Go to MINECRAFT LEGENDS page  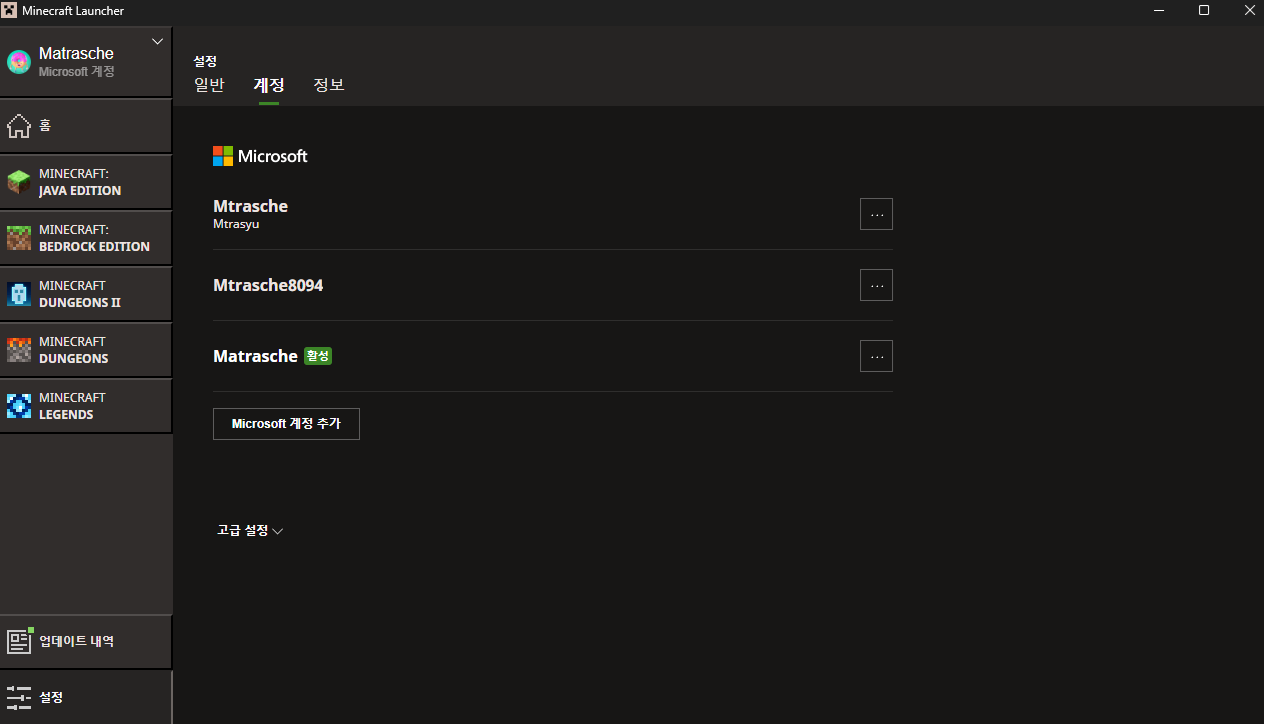(86, 406)
